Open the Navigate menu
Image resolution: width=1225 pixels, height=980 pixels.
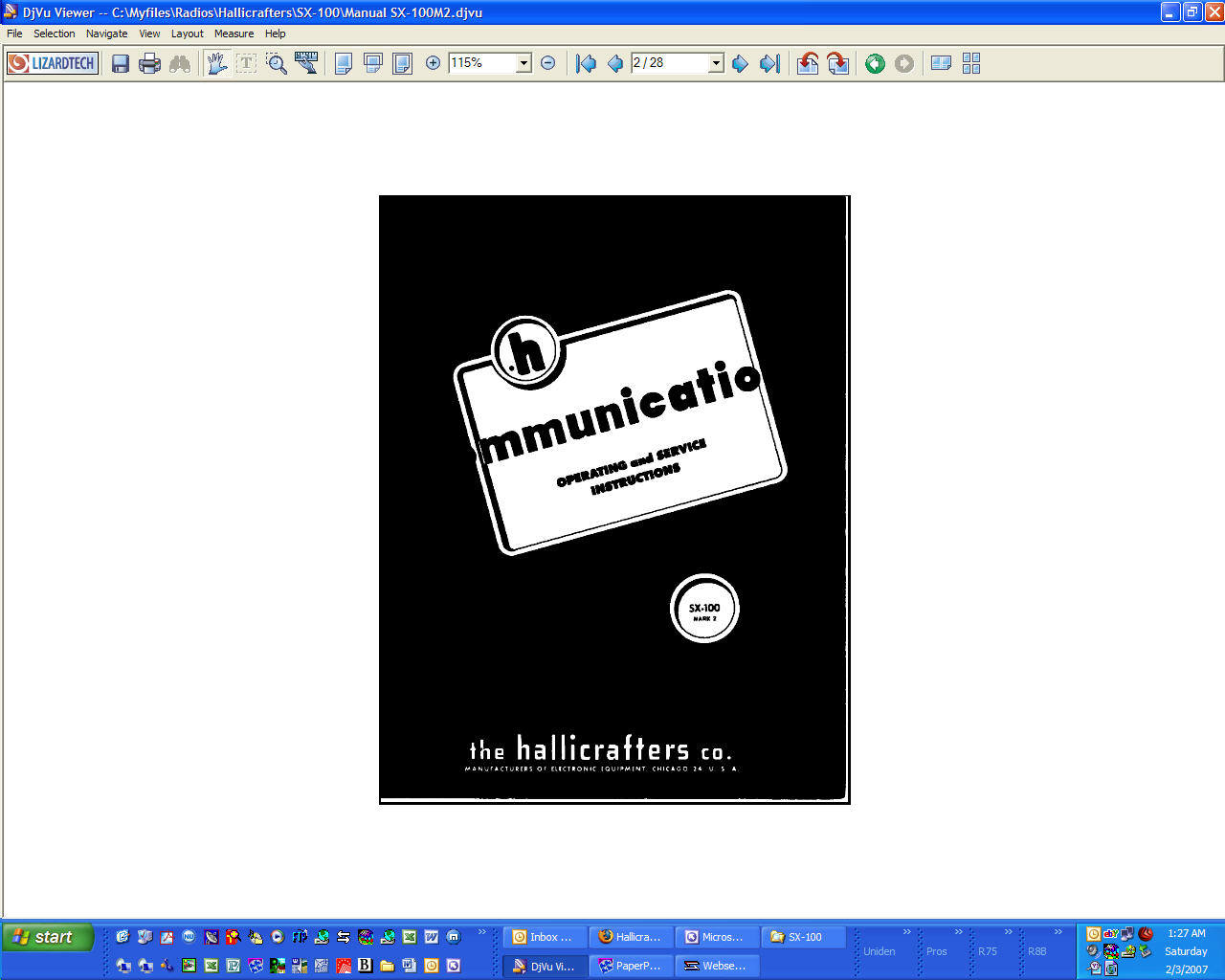(106, 33)
